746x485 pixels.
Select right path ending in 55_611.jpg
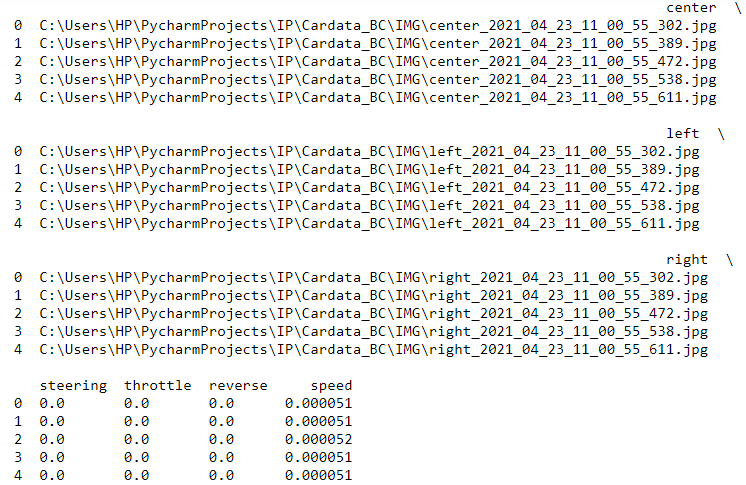coord(373,350)
